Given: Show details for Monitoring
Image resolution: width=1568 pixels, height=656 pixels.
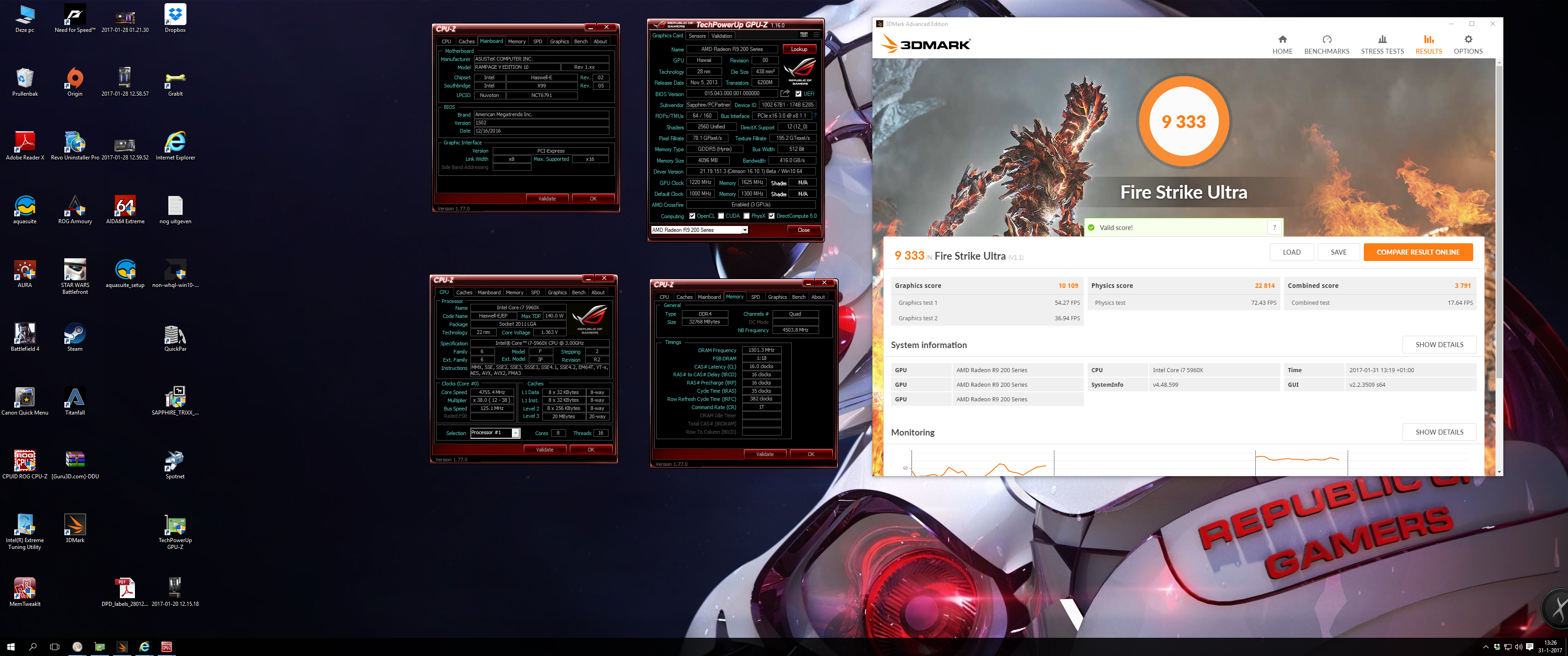Looking at the screenshot, I should click(x=1439, y=432).
